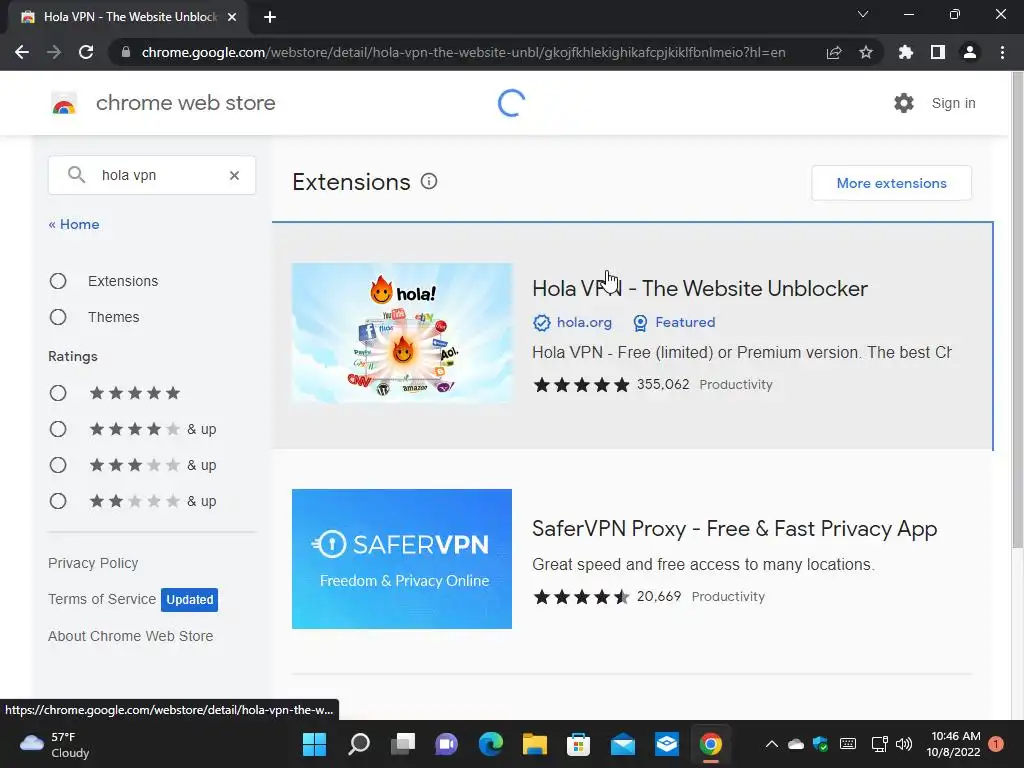The height and width of the screenshot is (768, 1024).
Task: Click the Featured badge on Hola VPN
Action: tap(675, 322)
